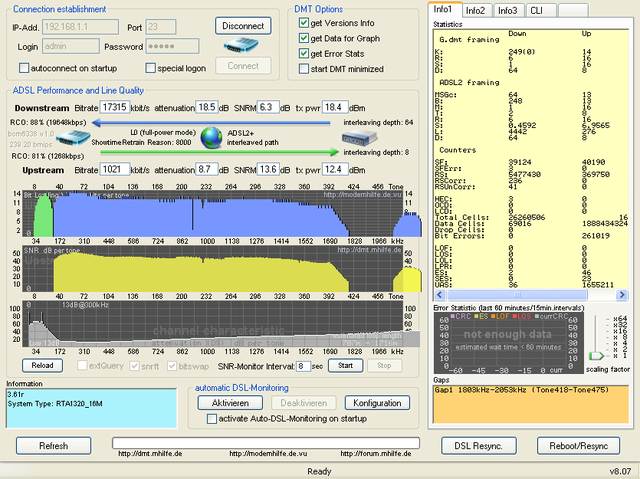Click the Downstream SNRM value 6.3
The height and width of the screenshot is (479, 640).
[268, 107]
